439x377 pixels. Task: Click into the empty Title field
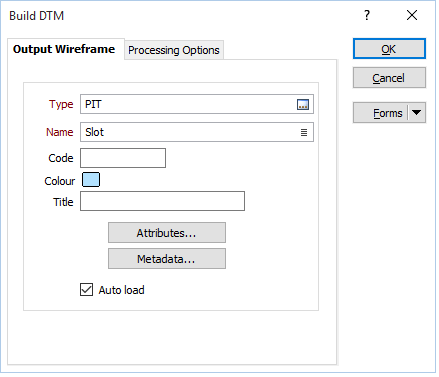(162, 201)
